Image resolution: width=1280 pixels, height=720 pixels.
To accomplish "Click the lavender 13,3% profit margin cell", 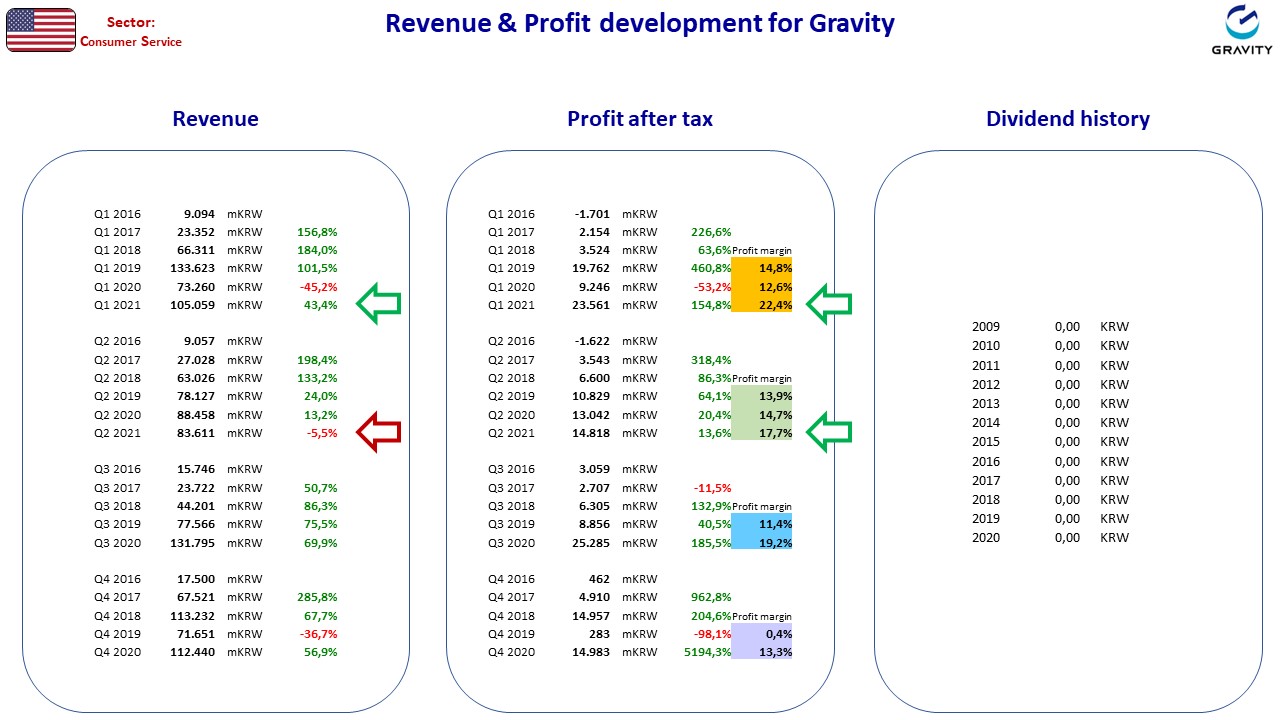I will (762, 652).
